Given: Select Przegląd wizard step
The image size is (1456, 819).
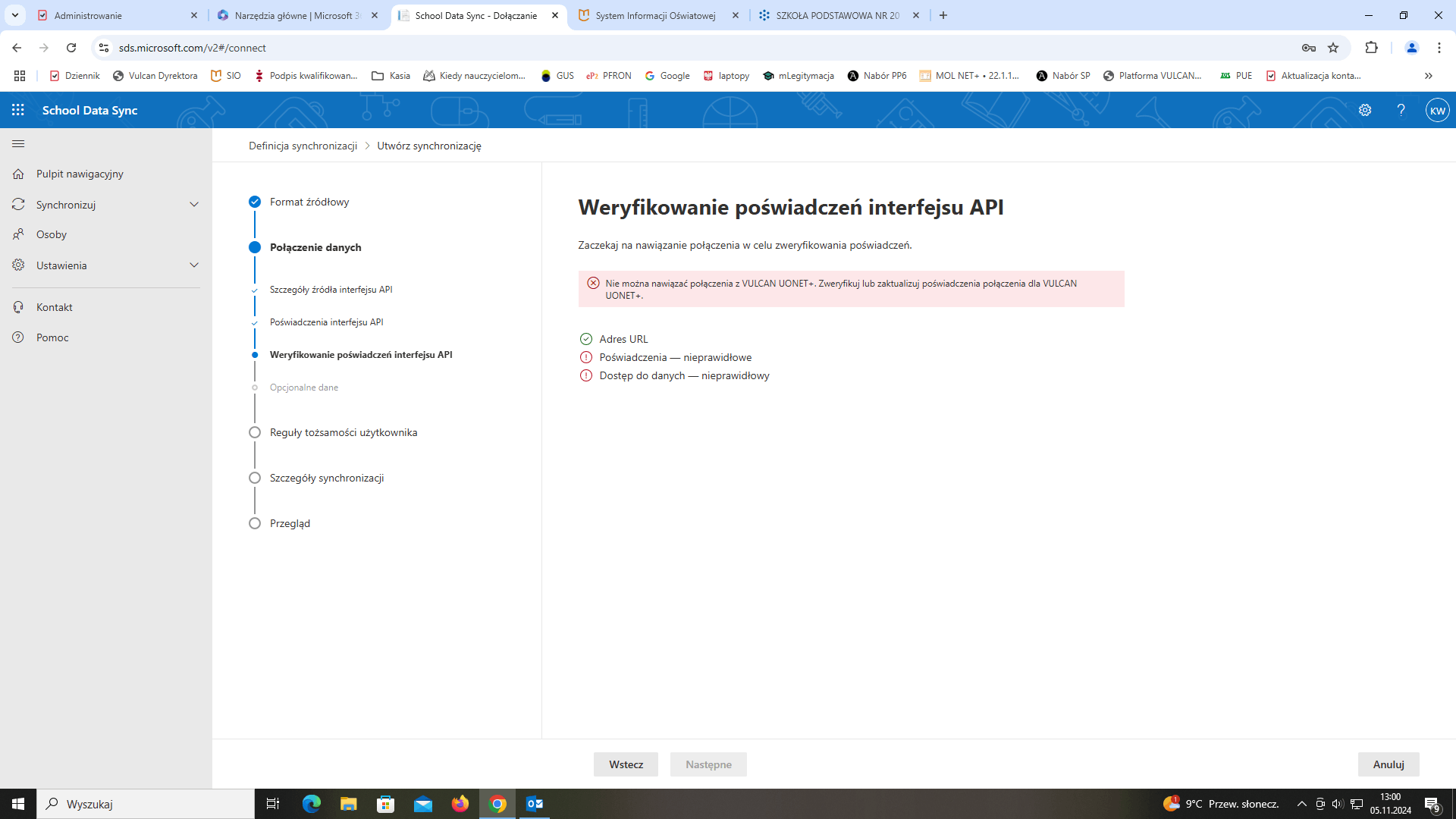Looking at the screenshot, I should (290, 523).
